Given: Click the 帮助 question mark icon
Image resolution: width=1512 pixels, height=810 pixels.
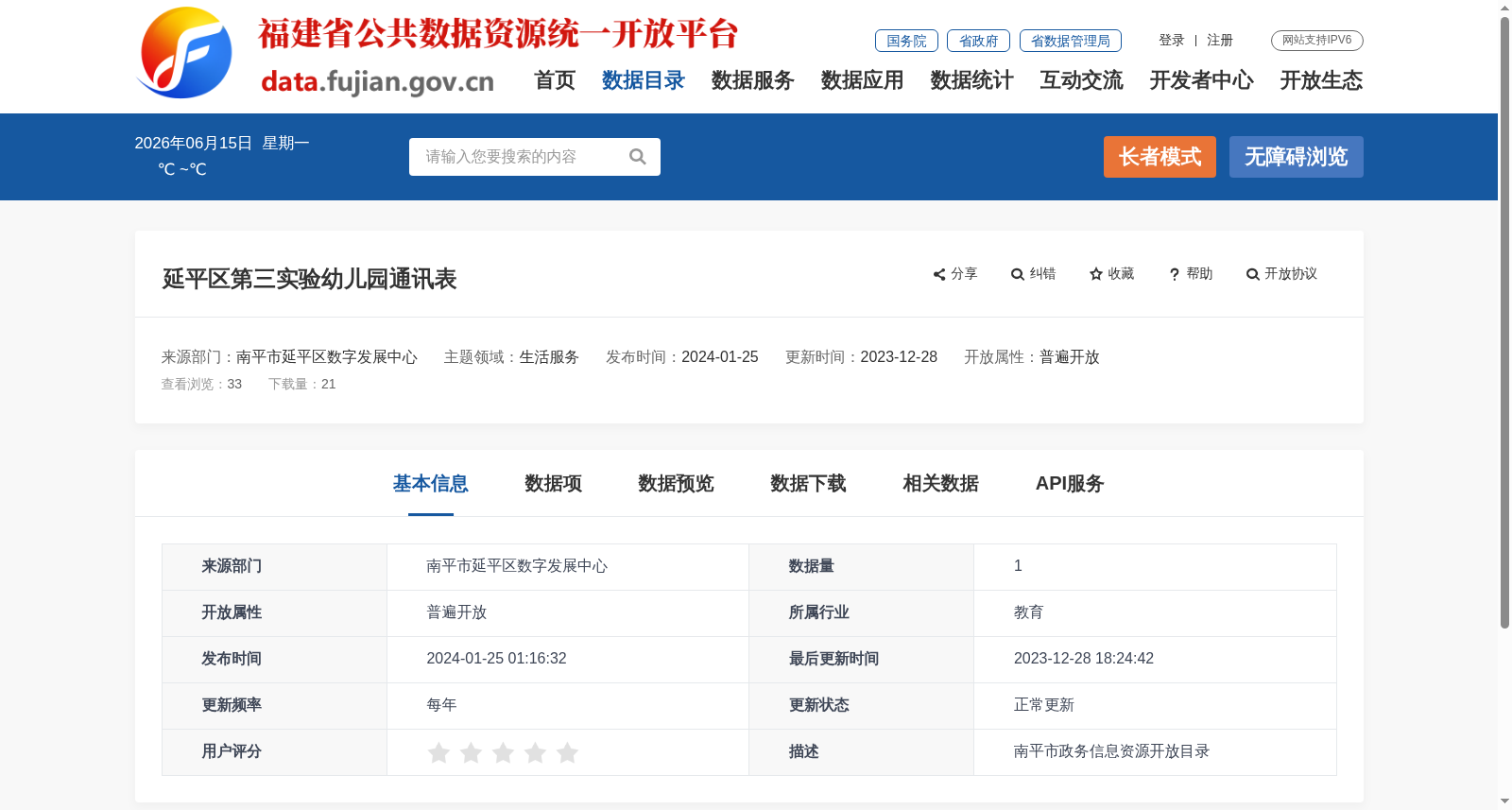Looking at the screenshot, I should click(1175, 274).
